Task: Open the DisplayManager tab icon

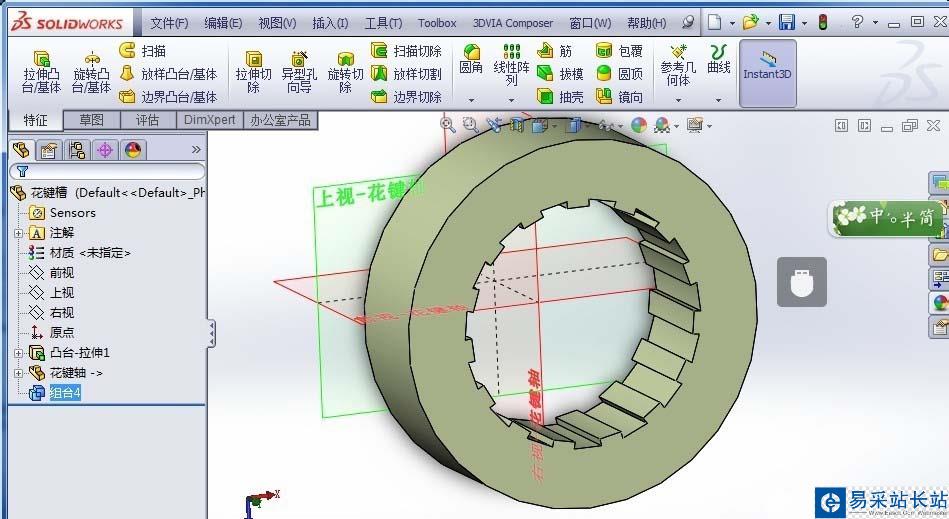Action: point(133,150)
